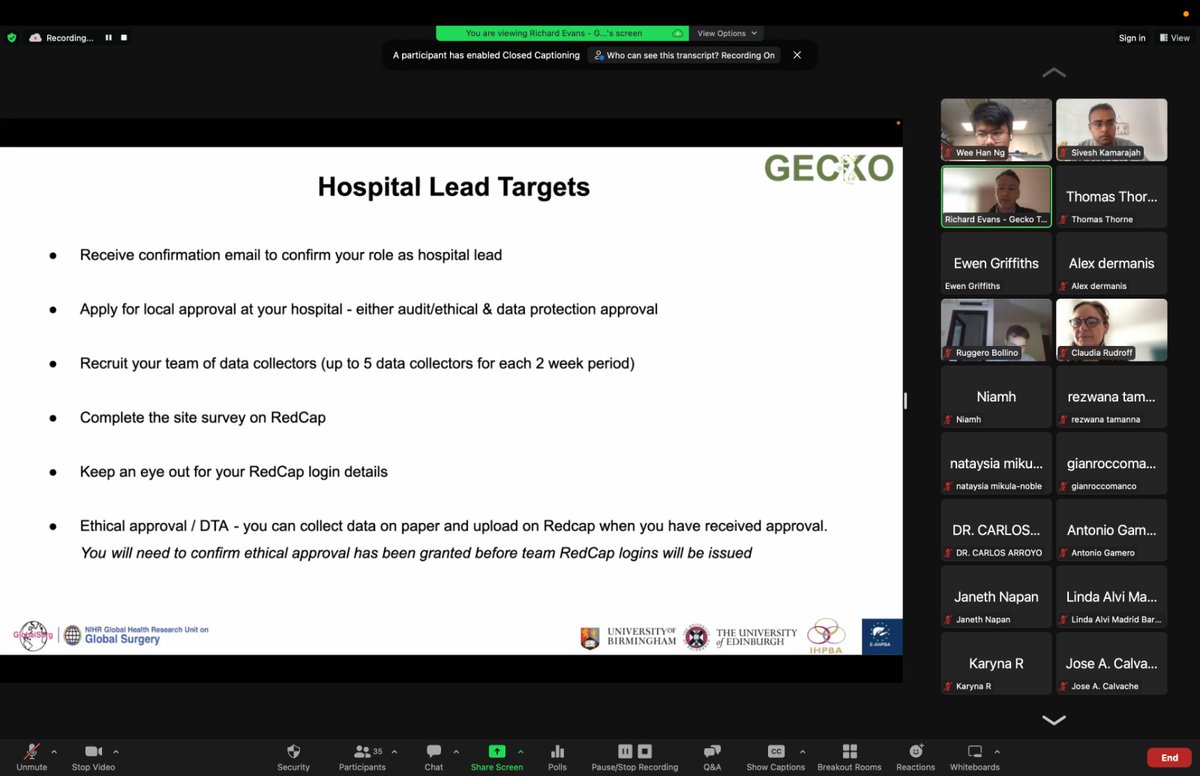Screen dimensions: 1200x776
Task: Select DR. CARLOS ARROYO participant tile
Action: click(x=996, y=530)
